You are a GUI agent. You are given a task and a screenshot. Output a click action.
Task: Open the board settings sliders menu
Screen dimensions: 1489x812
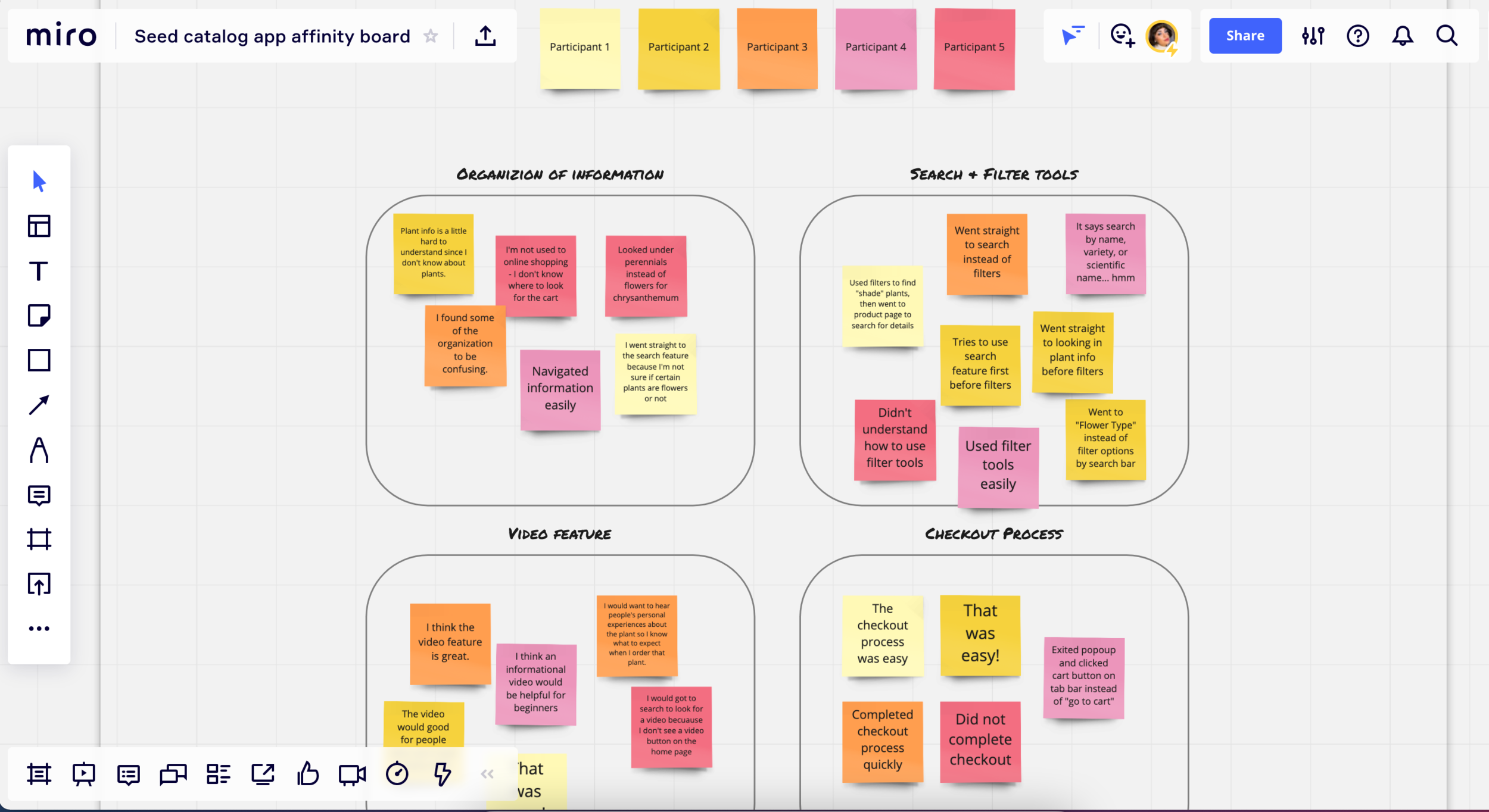coord(1313,36)
